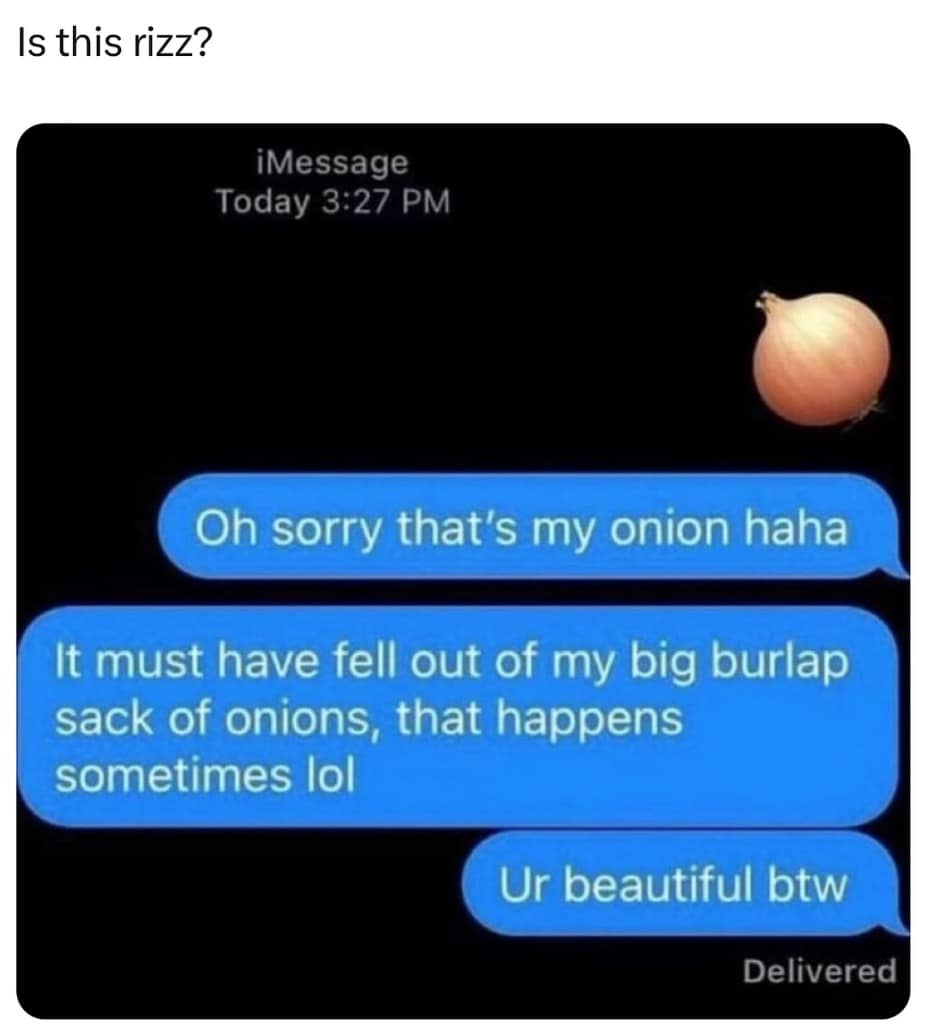Click the '3:27 PM' time text

pos(386,202)
